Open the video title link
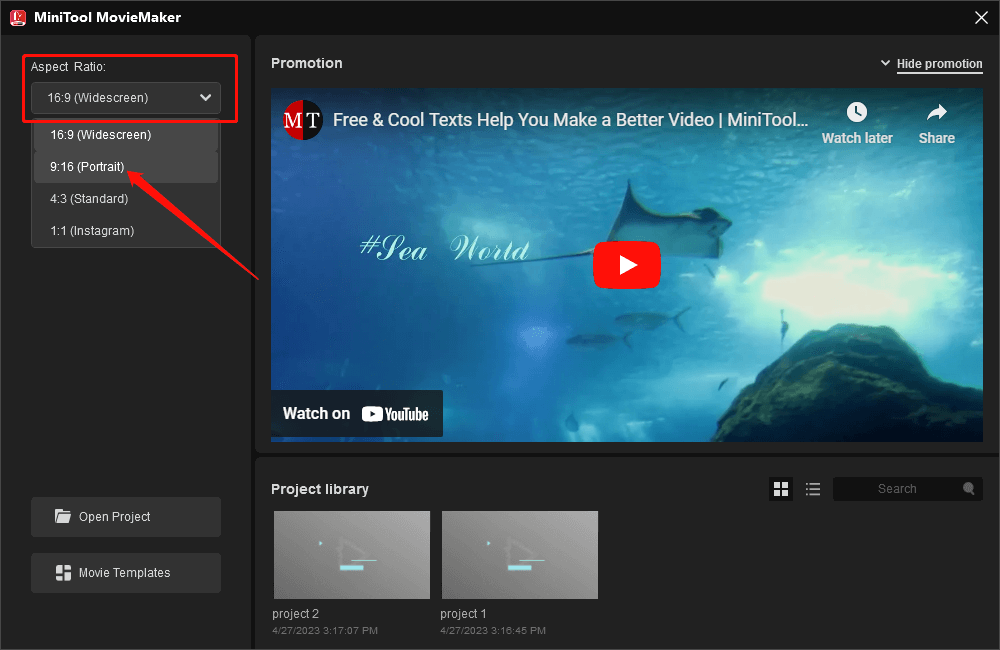The width and height of the screenshot is (1000, 650). pos(570,120)
